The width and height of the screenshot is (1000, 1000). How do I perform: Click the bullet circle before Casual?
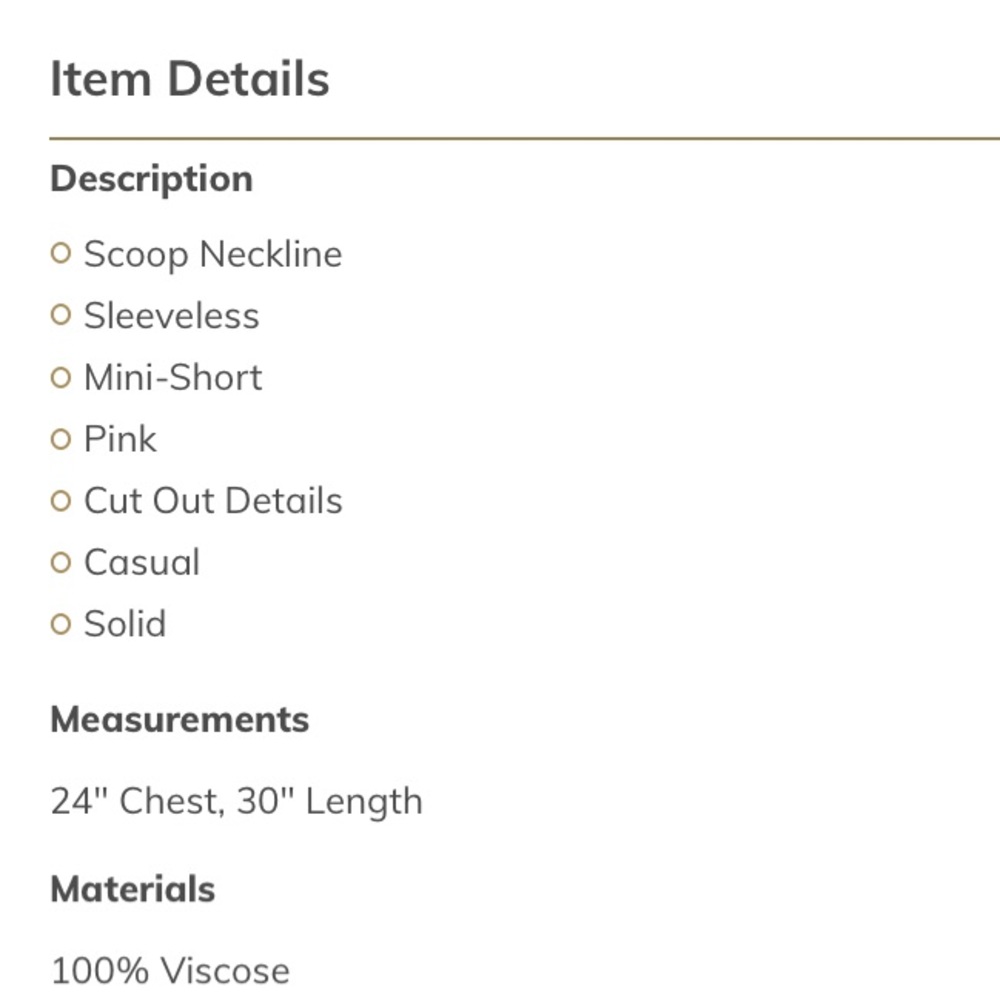(61, 563)
